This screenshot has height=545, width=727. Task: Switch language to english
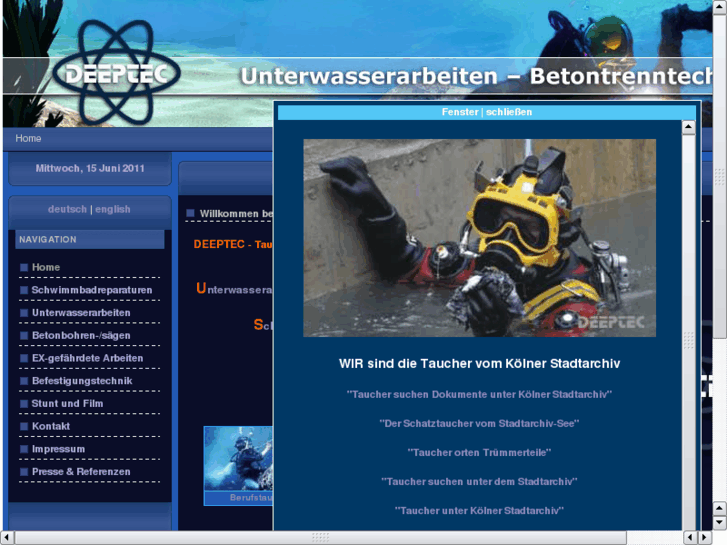point(113,209)
